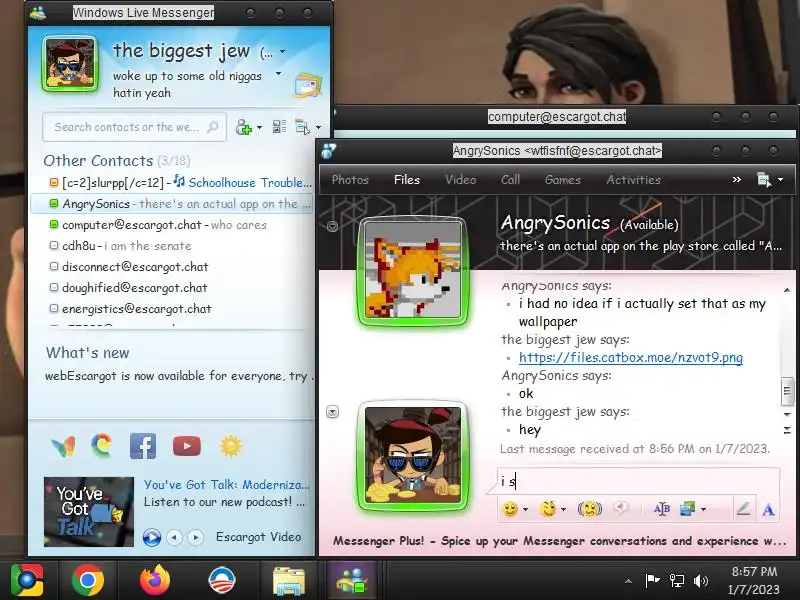Switch to handwriting pen mode

pos(743,509)
